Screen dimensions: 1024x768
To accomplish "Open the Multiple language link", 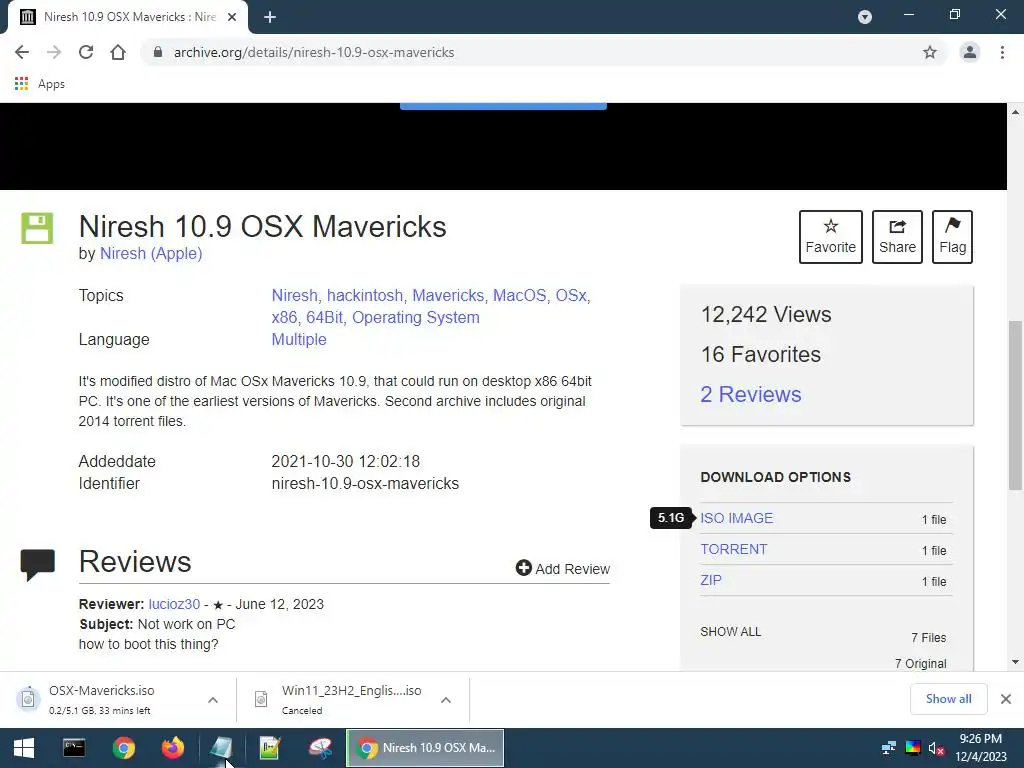I will pos(299,340).
